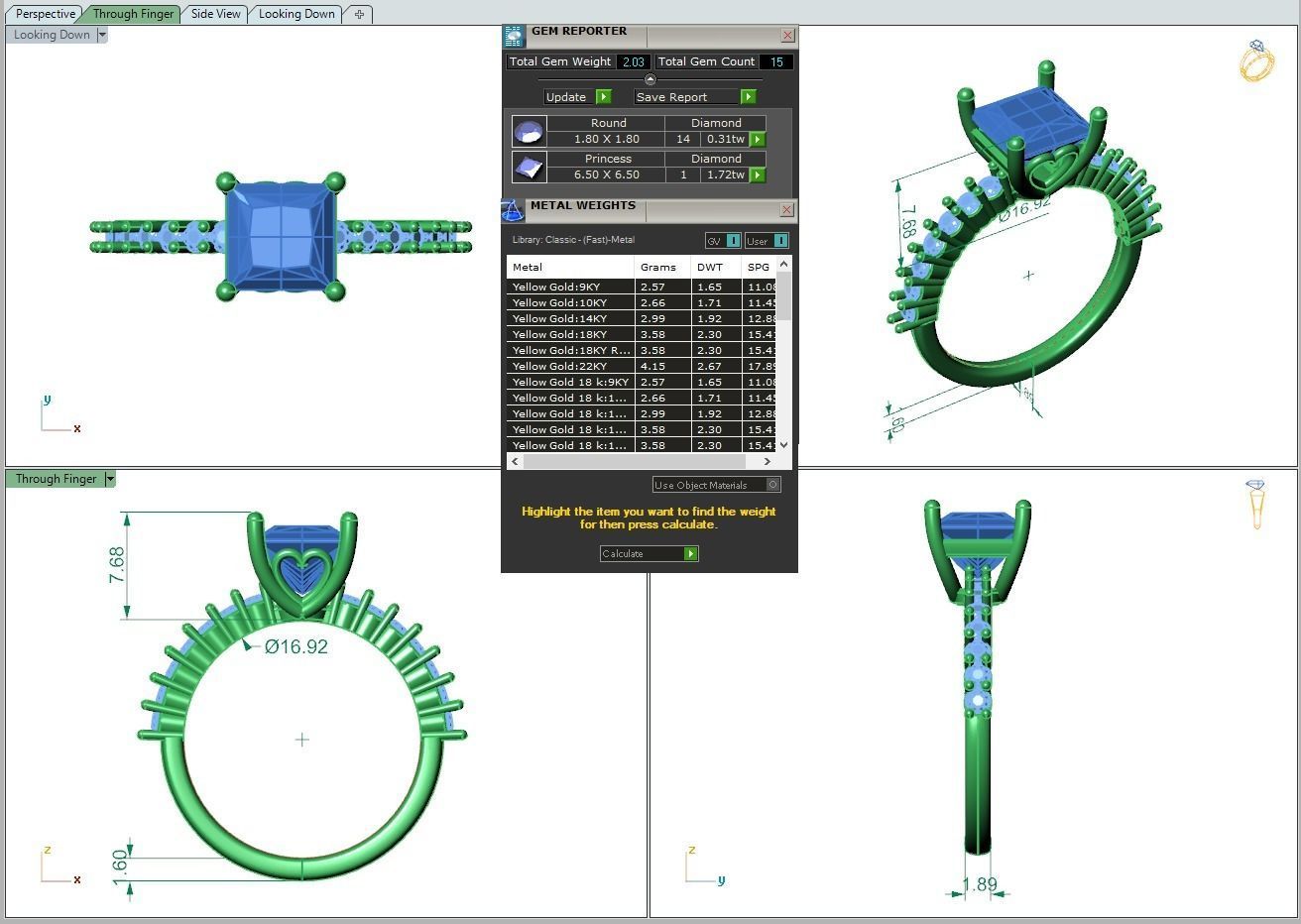Click the metal list horizontal scrollbar left arrow
Image resolution: width=1301 pixels, height=924 pixels.
515,461
